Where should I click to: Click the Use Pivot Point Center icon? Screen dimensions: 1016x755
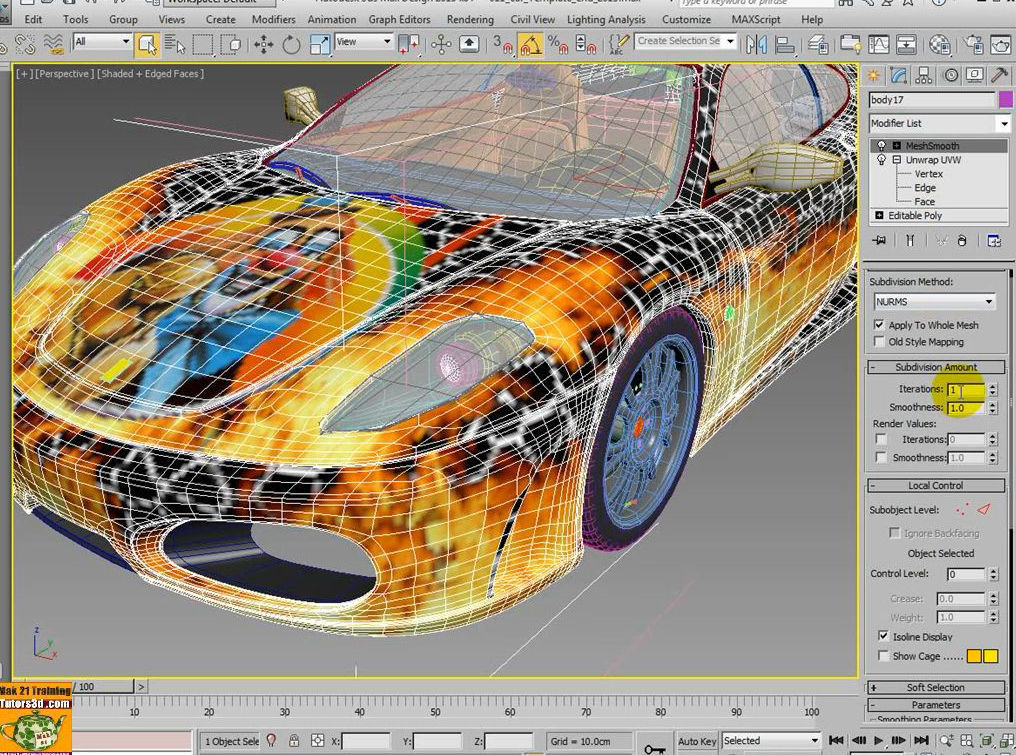[x=408, y=44]
